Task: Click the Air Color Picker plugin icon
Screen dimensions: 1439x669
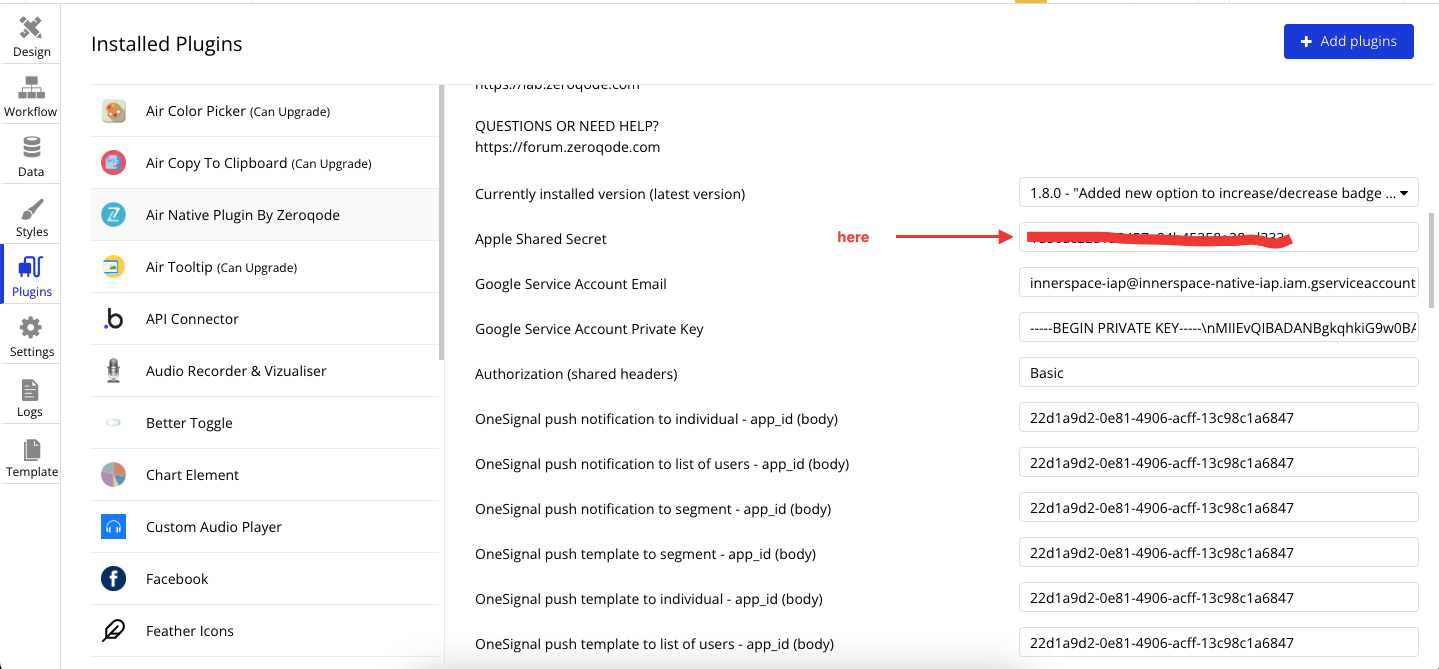Action: click(x=114, y=111)
